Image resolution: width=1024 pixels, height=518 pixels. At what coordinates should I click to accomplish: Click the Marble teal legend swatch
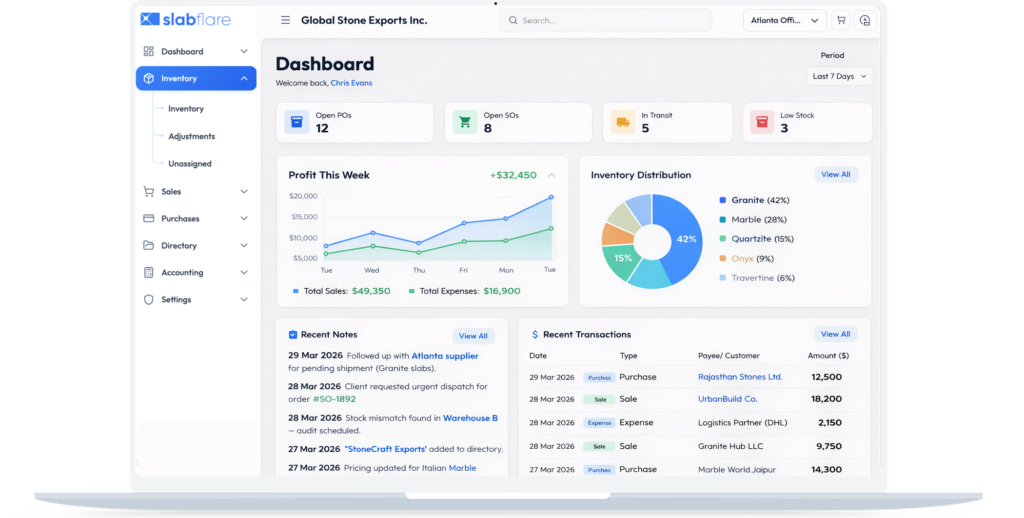point(722,219)
